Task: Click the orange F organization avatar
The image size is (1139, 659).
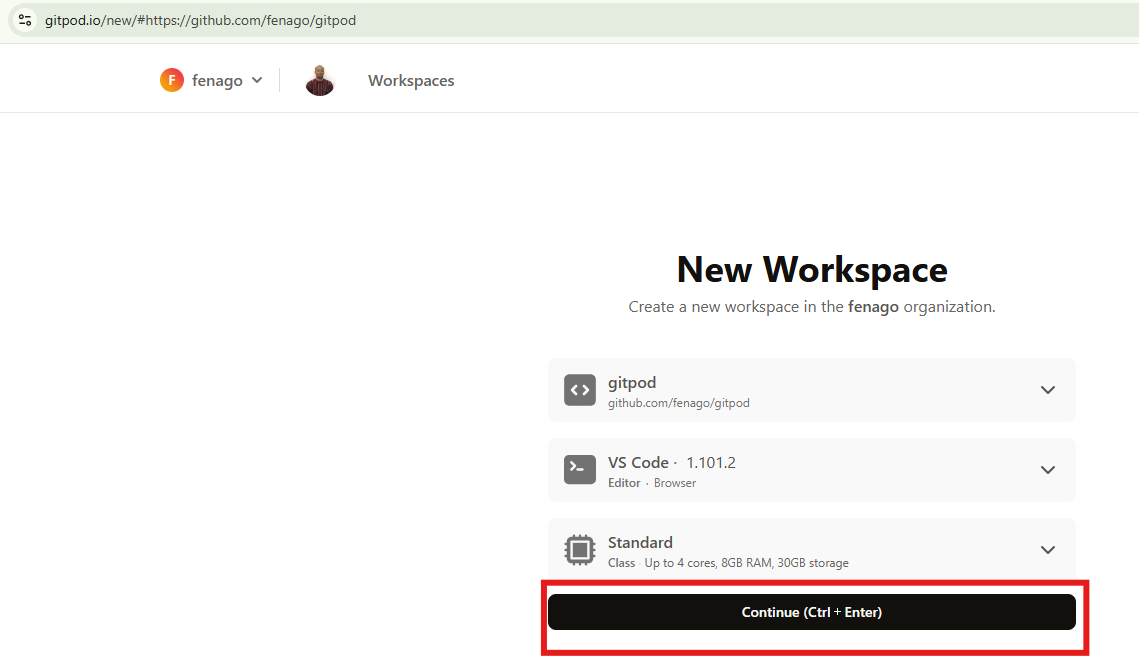Action: (172, 80)
